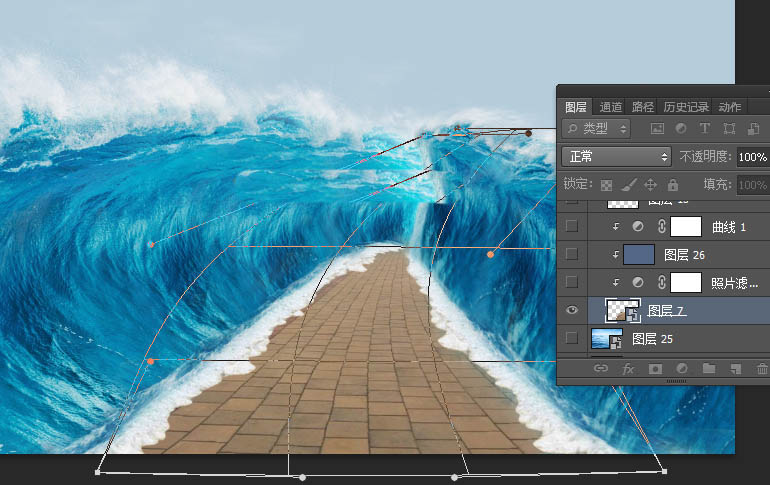Click the 不透明度 opacity value field
The width and height of the screenshot is (770, 485).
click(x=754, y=157)
